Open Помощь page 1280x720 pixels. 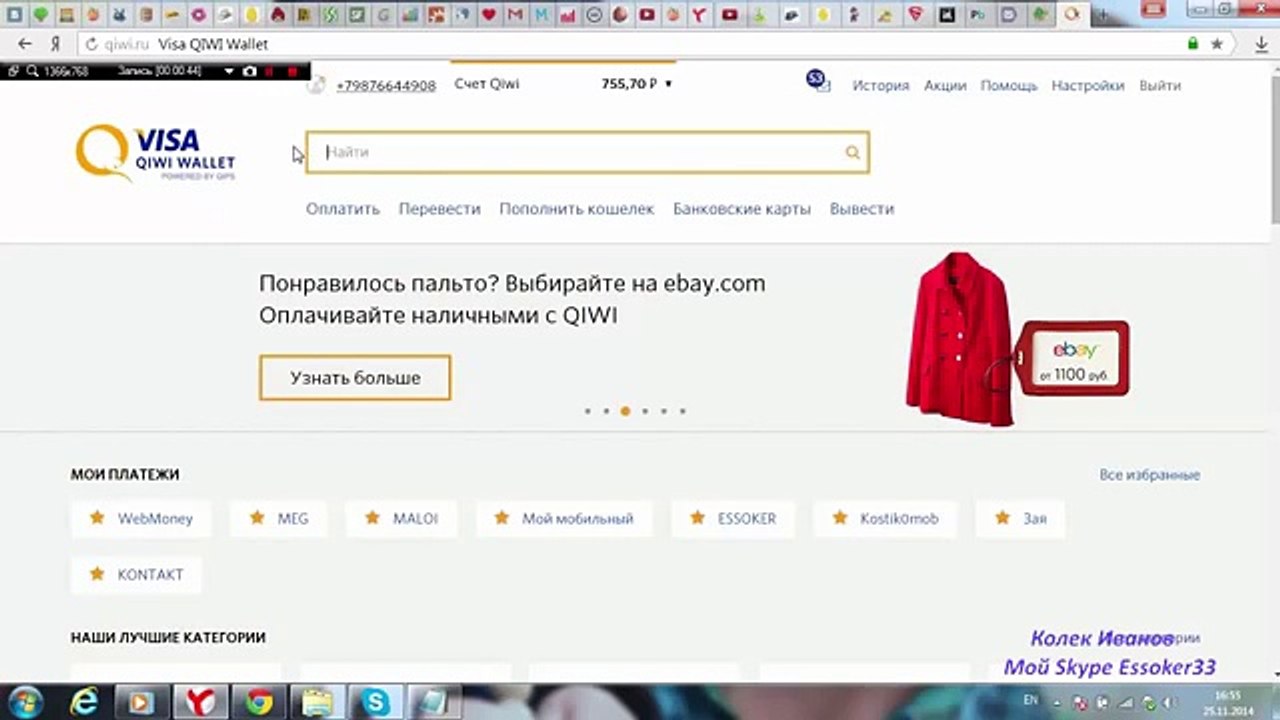(x=1008, y=86)
